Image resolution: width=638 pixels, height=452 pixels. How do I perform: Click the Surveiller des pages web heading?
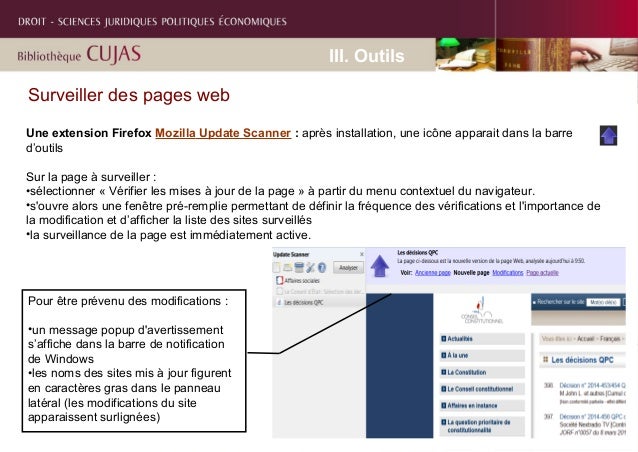point(129,95)
